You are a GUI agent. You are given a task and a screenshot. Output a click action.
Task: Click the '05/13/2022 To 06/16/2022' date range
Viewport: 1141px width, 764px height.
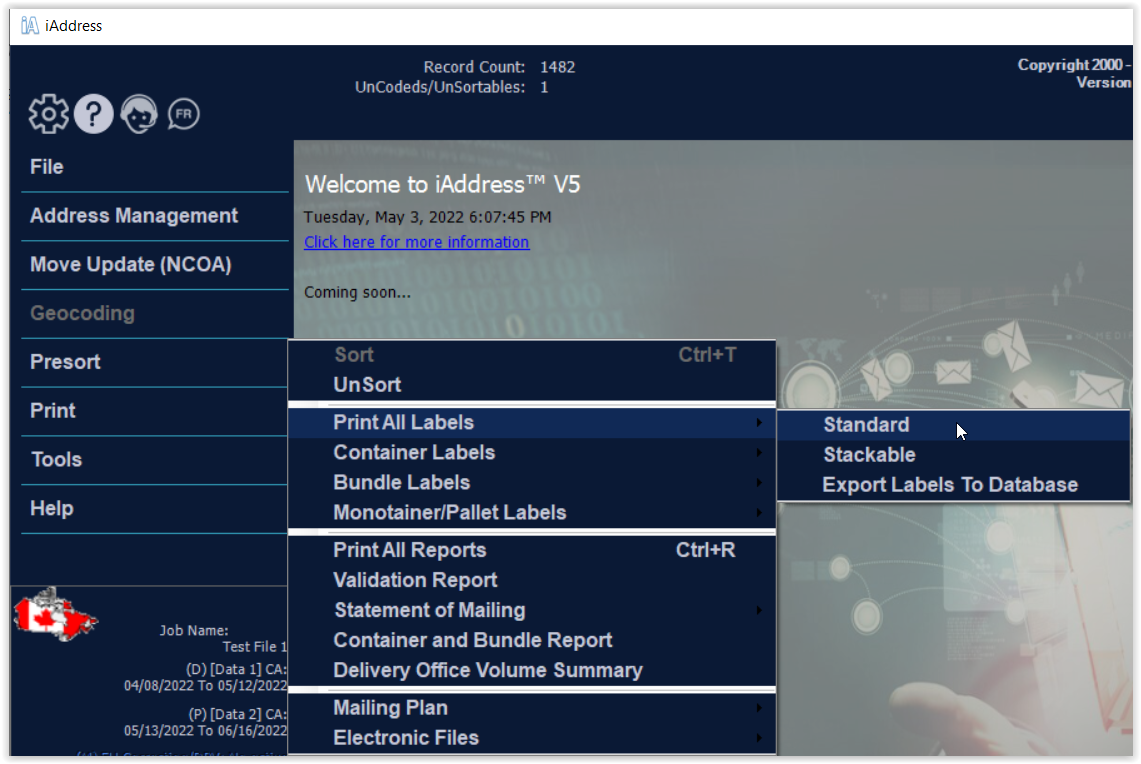tap(205, 731)
